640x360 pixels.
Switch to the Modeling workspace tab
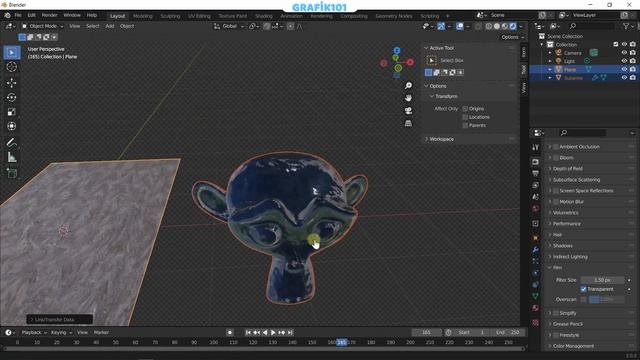[x=142, y=16]
